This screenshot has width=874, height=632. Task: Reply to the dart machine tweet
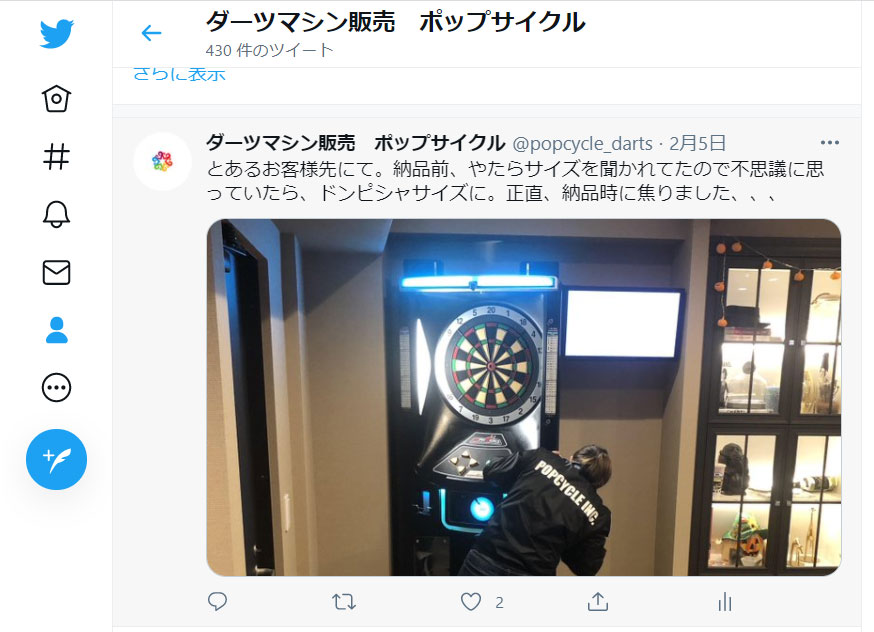(x=217, y=601)
